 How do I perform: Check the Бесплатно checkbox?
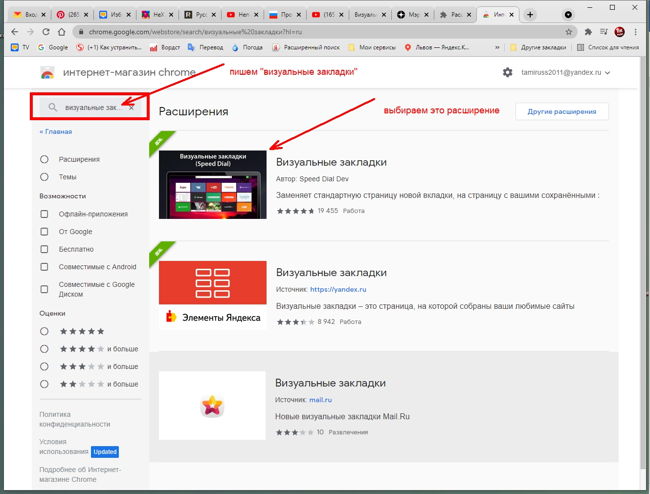(x=44, y=249)
